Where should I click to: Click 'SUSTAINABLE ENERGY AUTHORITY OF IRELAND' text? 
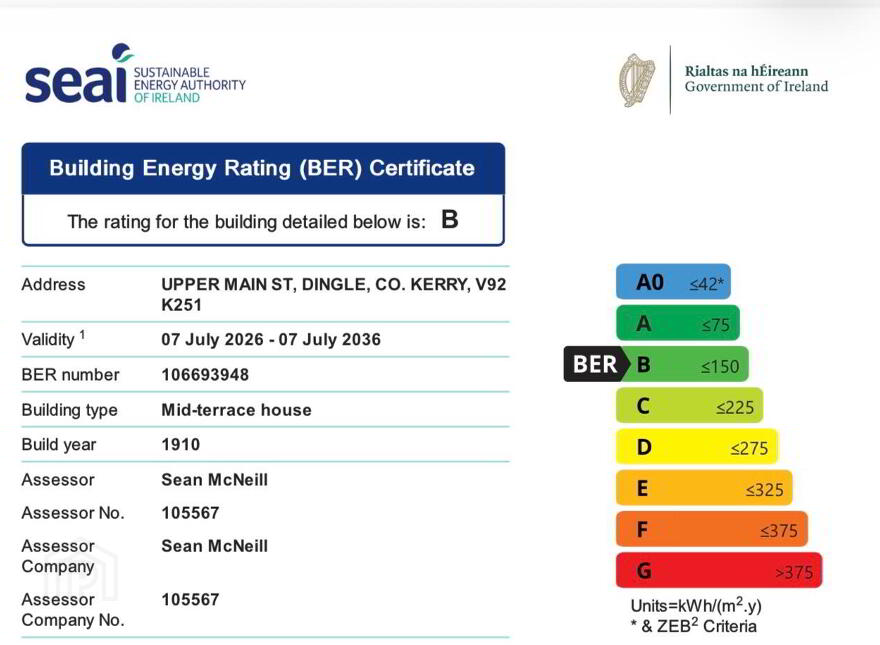pos(190,85)
